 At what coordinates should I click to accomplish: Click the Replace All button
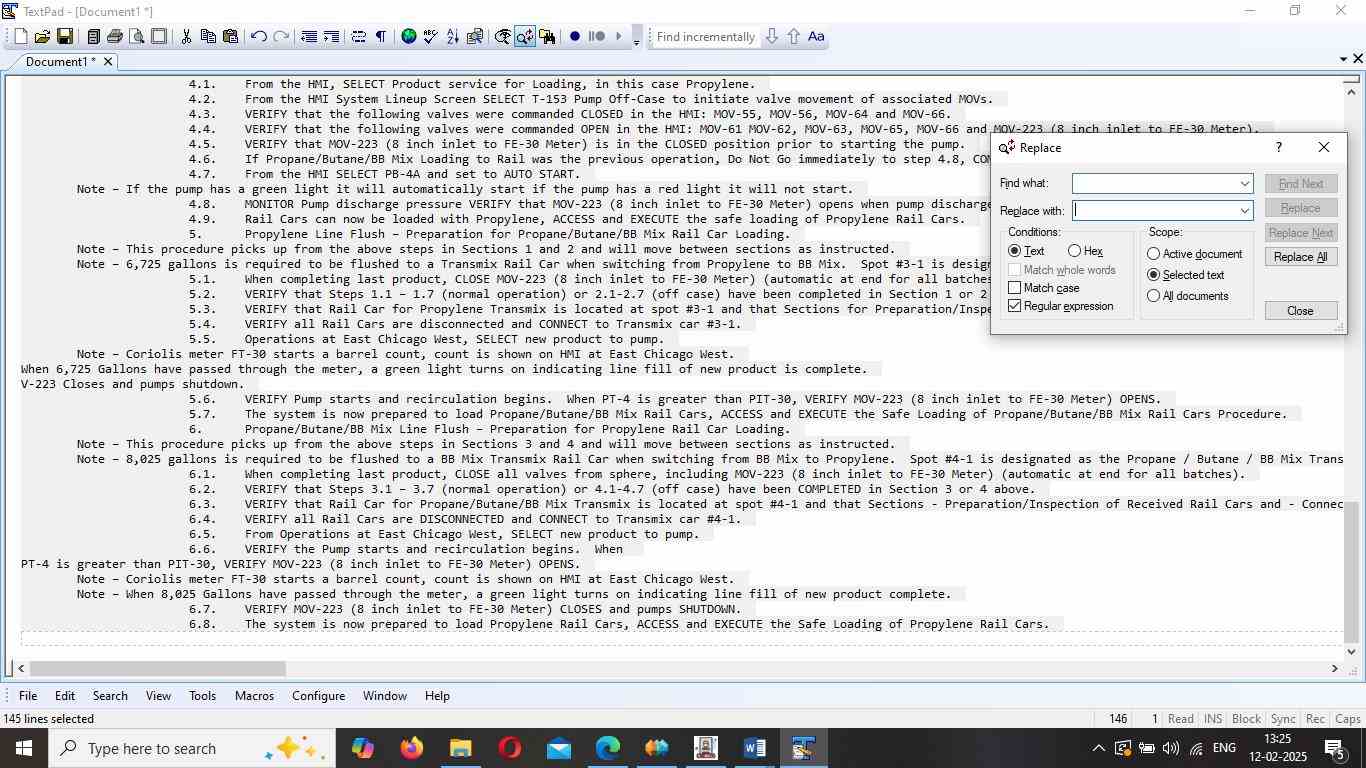(x=1300, y=257)
